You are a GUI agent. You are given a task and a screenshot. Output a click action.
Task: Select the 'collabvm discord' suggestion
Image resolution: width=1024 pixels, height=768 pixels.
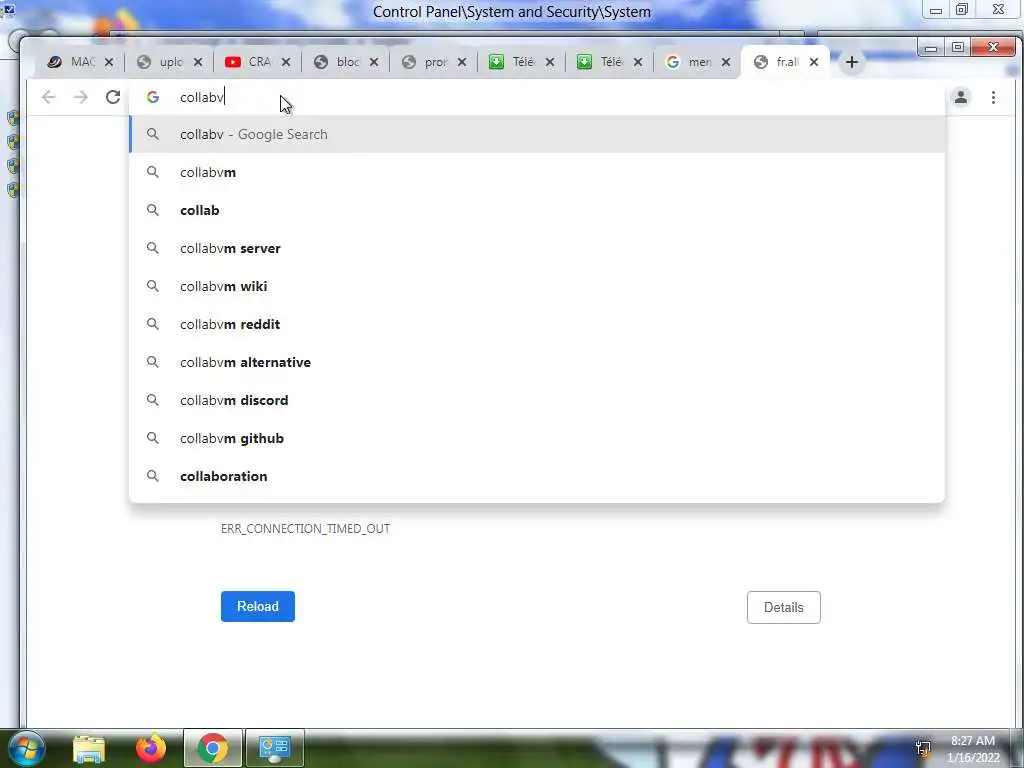tap(537, 400)
